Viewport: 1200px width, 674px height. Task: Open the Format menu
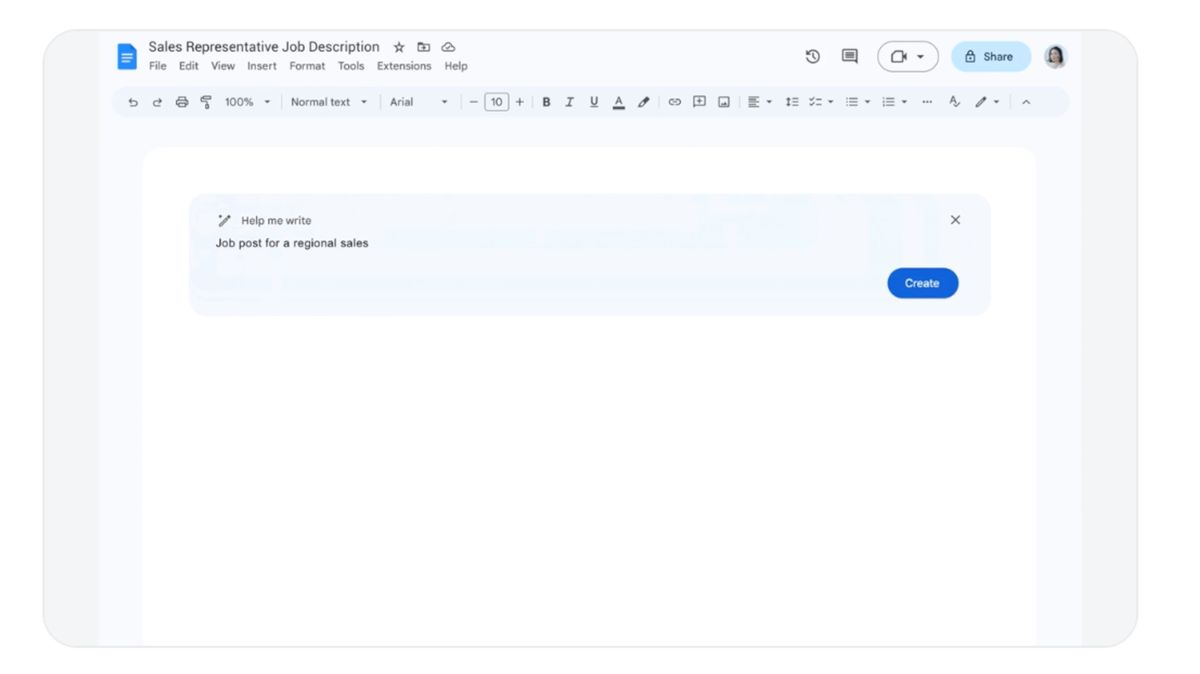pos(307,65)
